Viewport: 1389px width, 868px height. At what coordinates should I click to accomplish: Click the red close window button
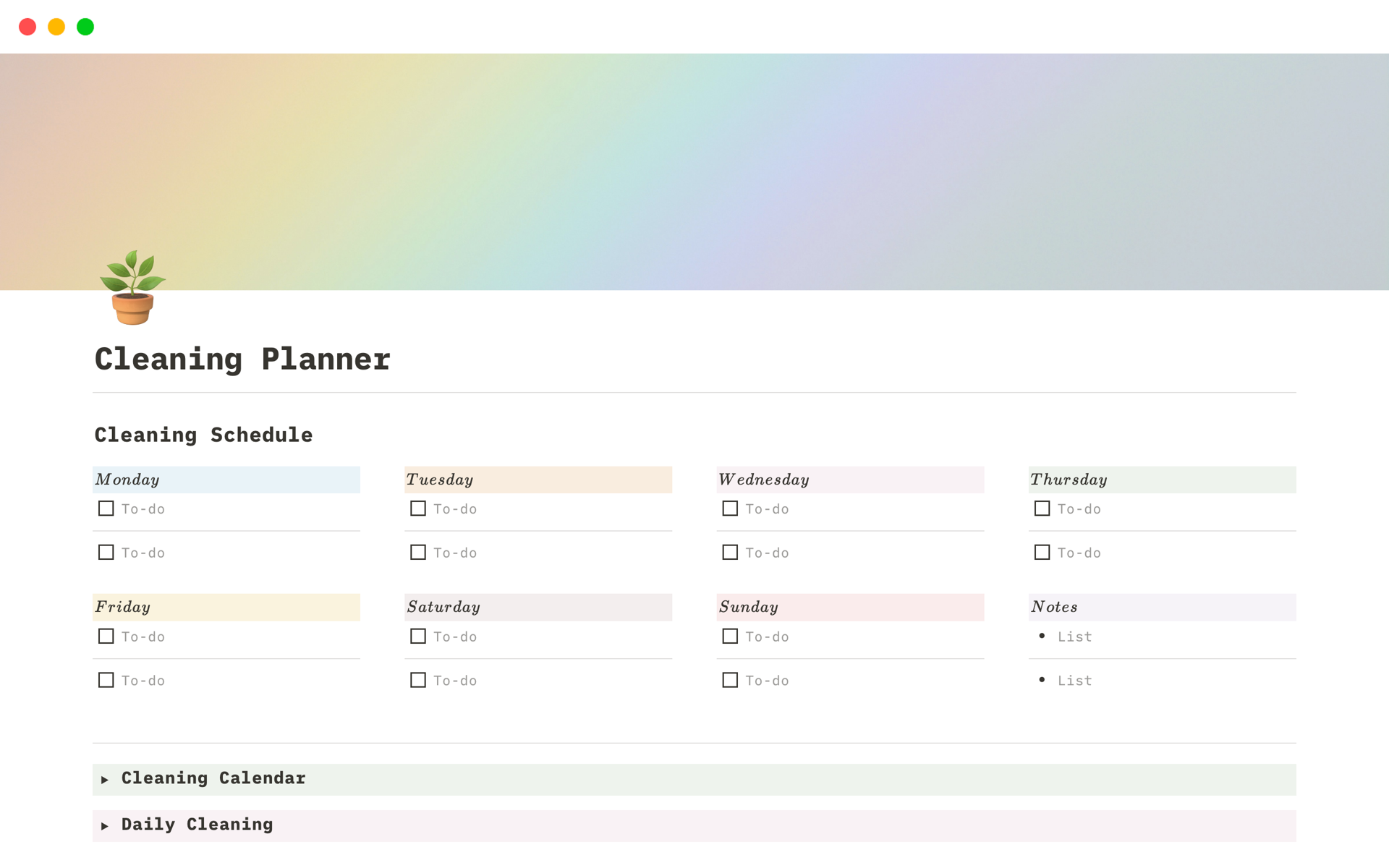point(27,27)
